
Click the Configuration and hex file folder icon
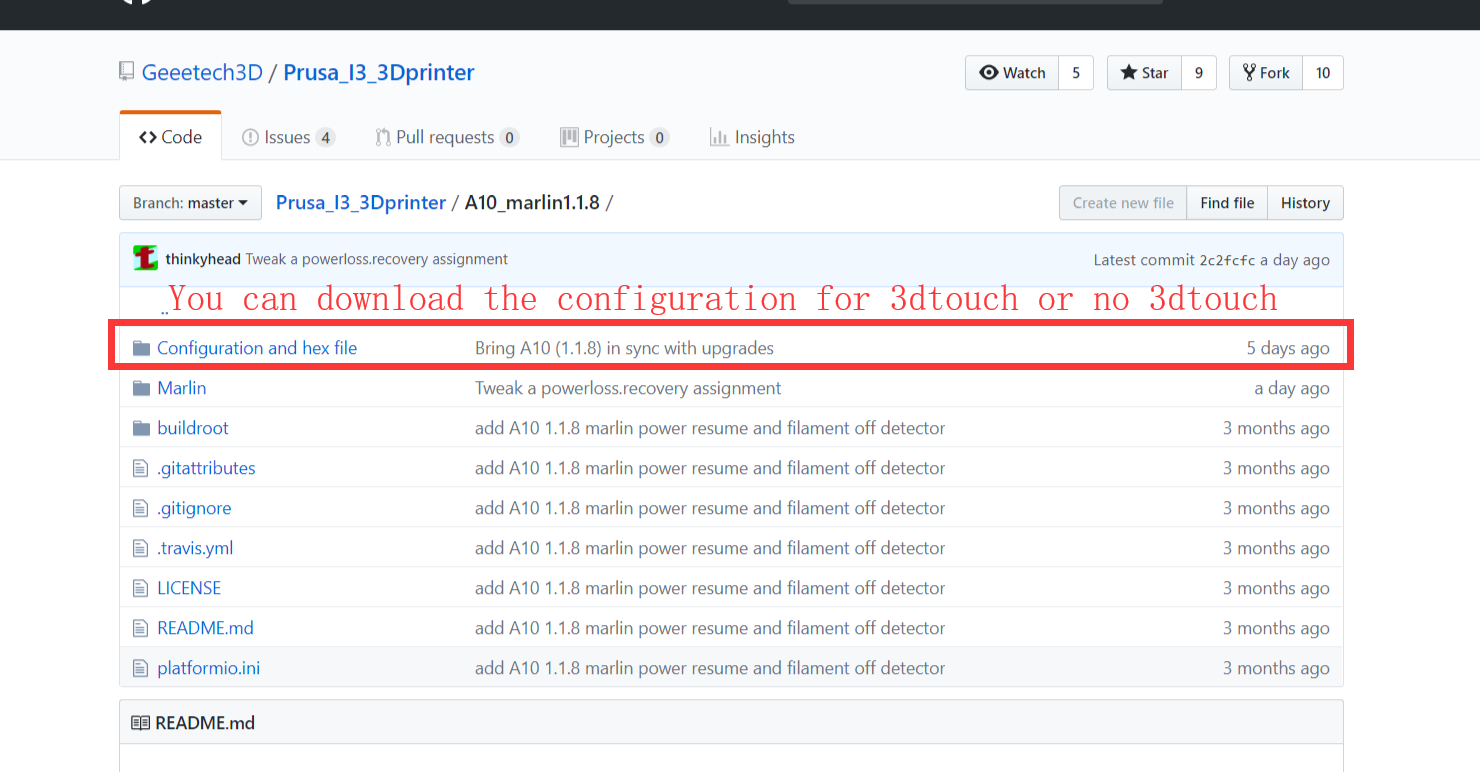(x=141, y=348)
